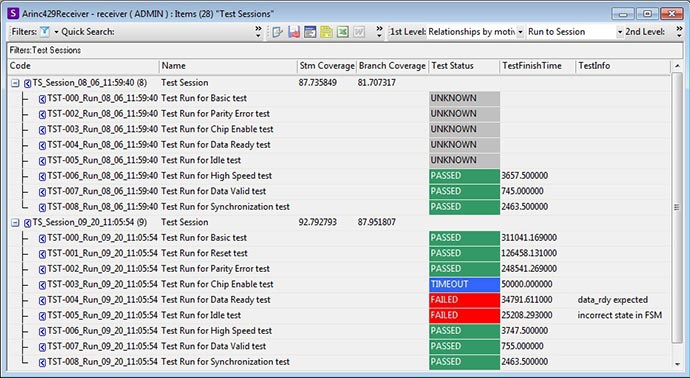Click the table view window icon
The height and width of the screenshot is (378, 690).
(x=310, y=32)
